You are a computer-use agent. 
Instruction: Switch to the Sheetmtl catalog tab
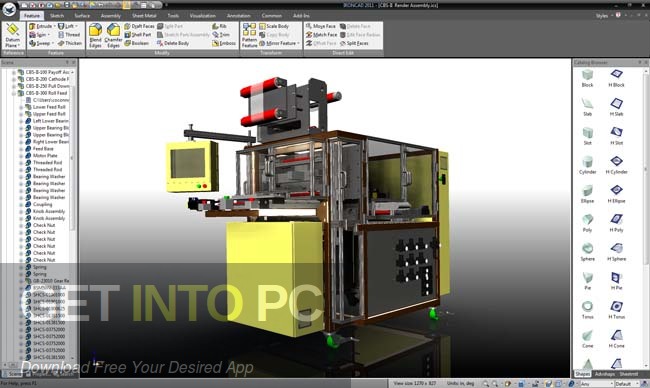628,374
